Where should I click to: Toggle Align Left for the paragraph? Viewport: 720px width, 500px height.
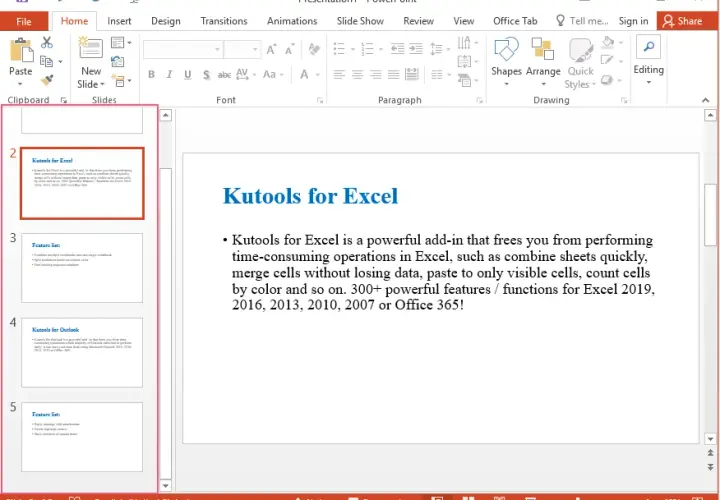tap(339, 74)
